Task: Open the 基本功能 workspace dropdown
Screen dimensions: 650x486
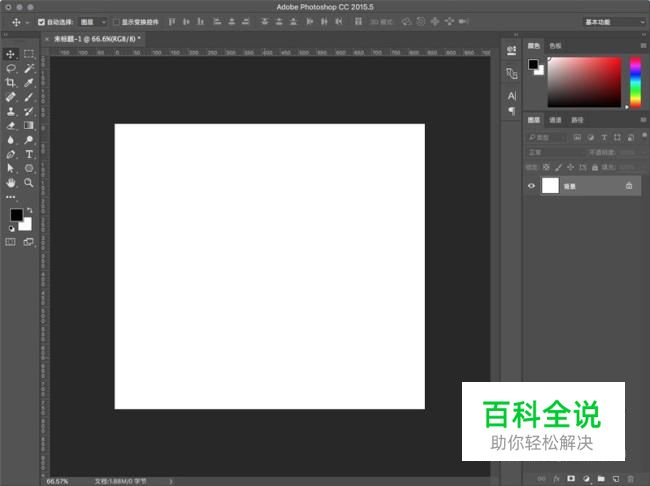Action: click(613, 21)
